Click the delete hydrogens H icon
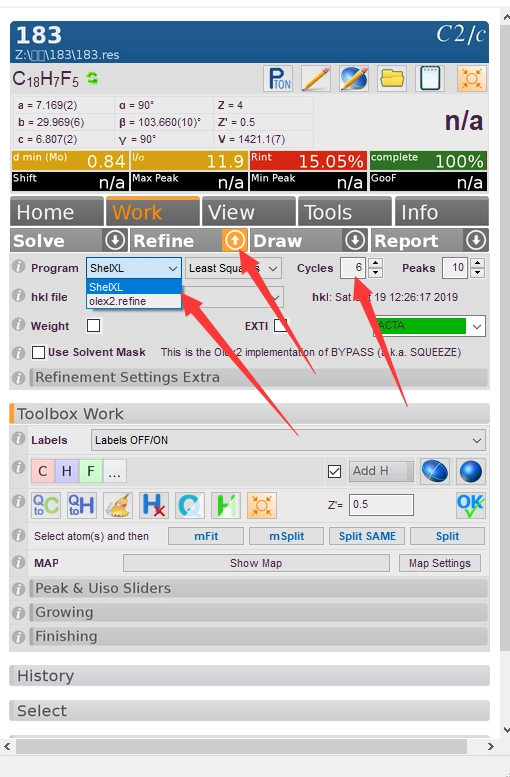Screen dimensions: 510x777 click(154, 505)
